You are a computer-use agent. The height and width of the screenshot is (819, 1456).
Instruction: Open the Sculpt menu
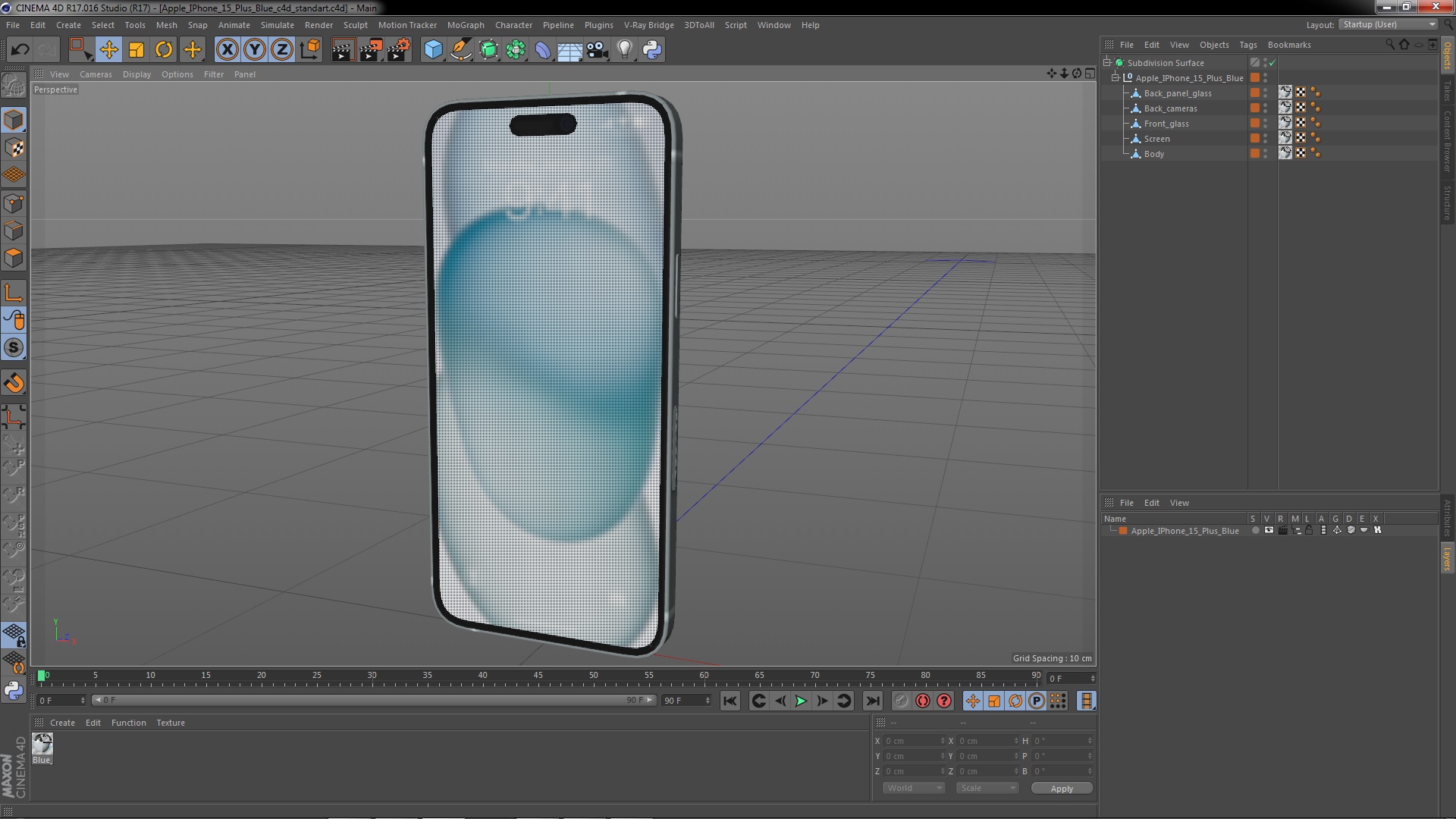[x=355, y=25]
